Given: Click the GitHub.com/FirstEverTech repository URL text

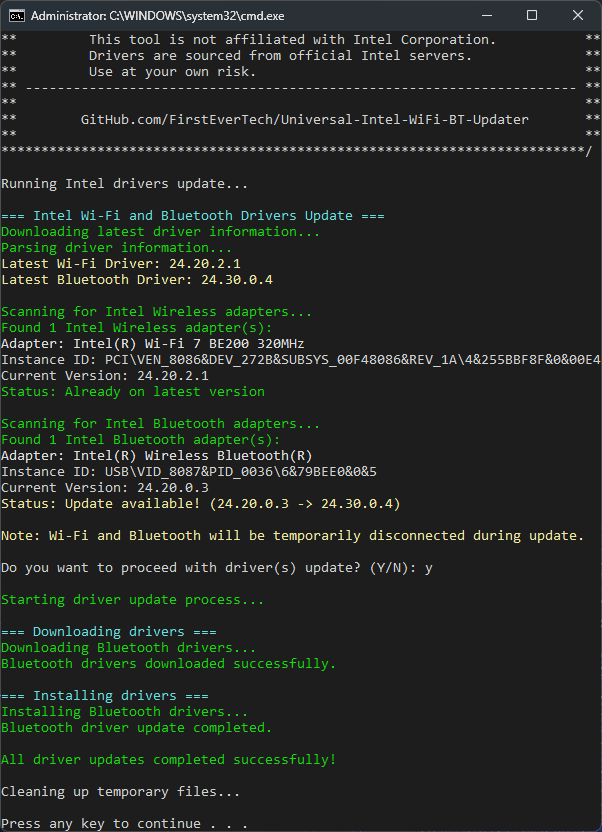Looking at the screenshot, I should 305,120.
